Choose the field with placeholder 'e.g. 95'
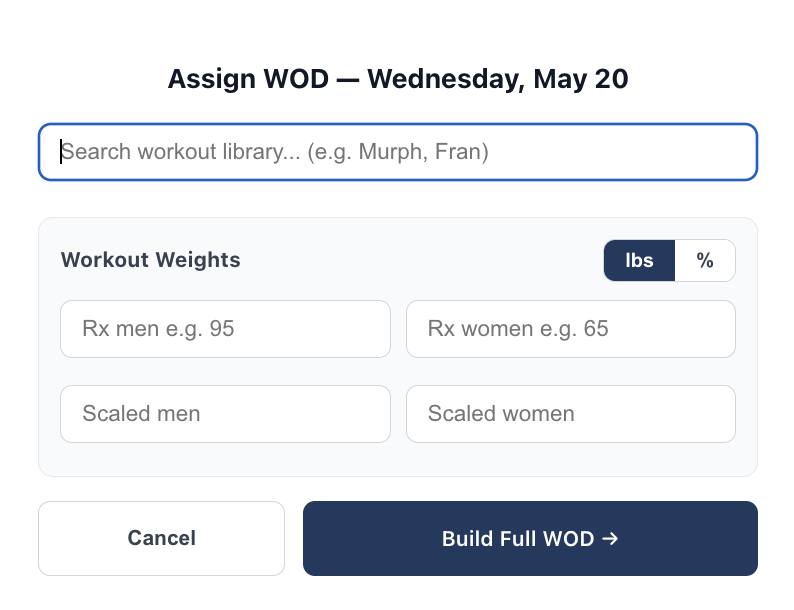The image size is (794, 610). click(225, 329)
